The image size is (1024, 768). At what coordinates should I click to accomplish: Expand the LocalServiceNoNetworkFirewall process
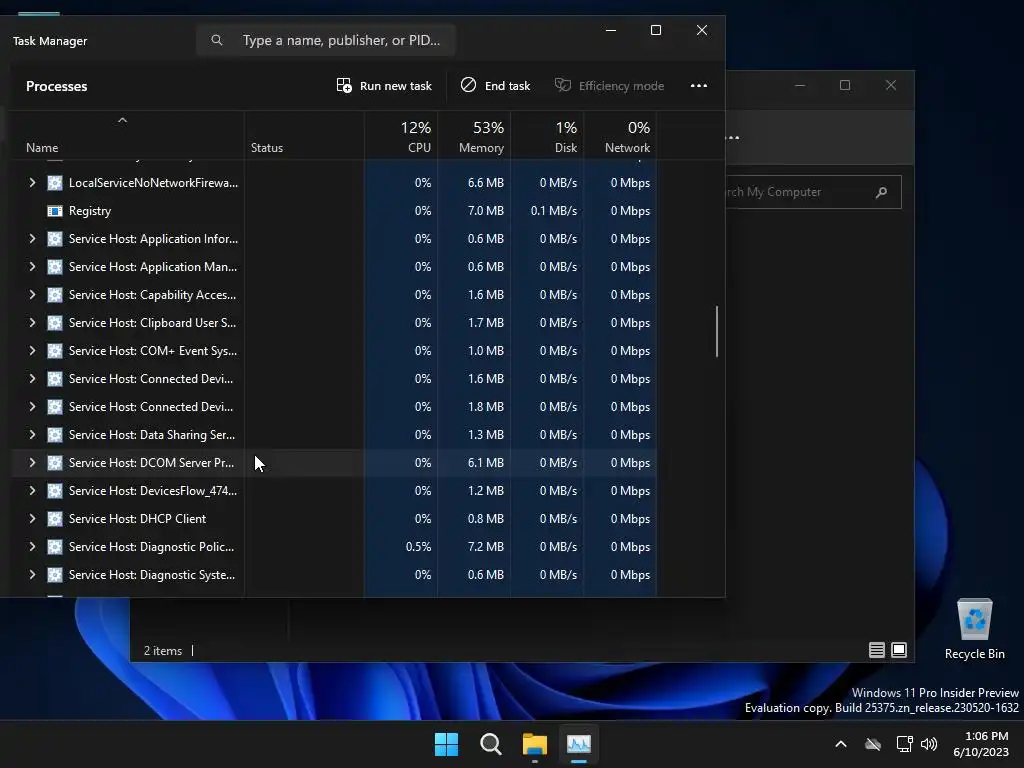32,183
